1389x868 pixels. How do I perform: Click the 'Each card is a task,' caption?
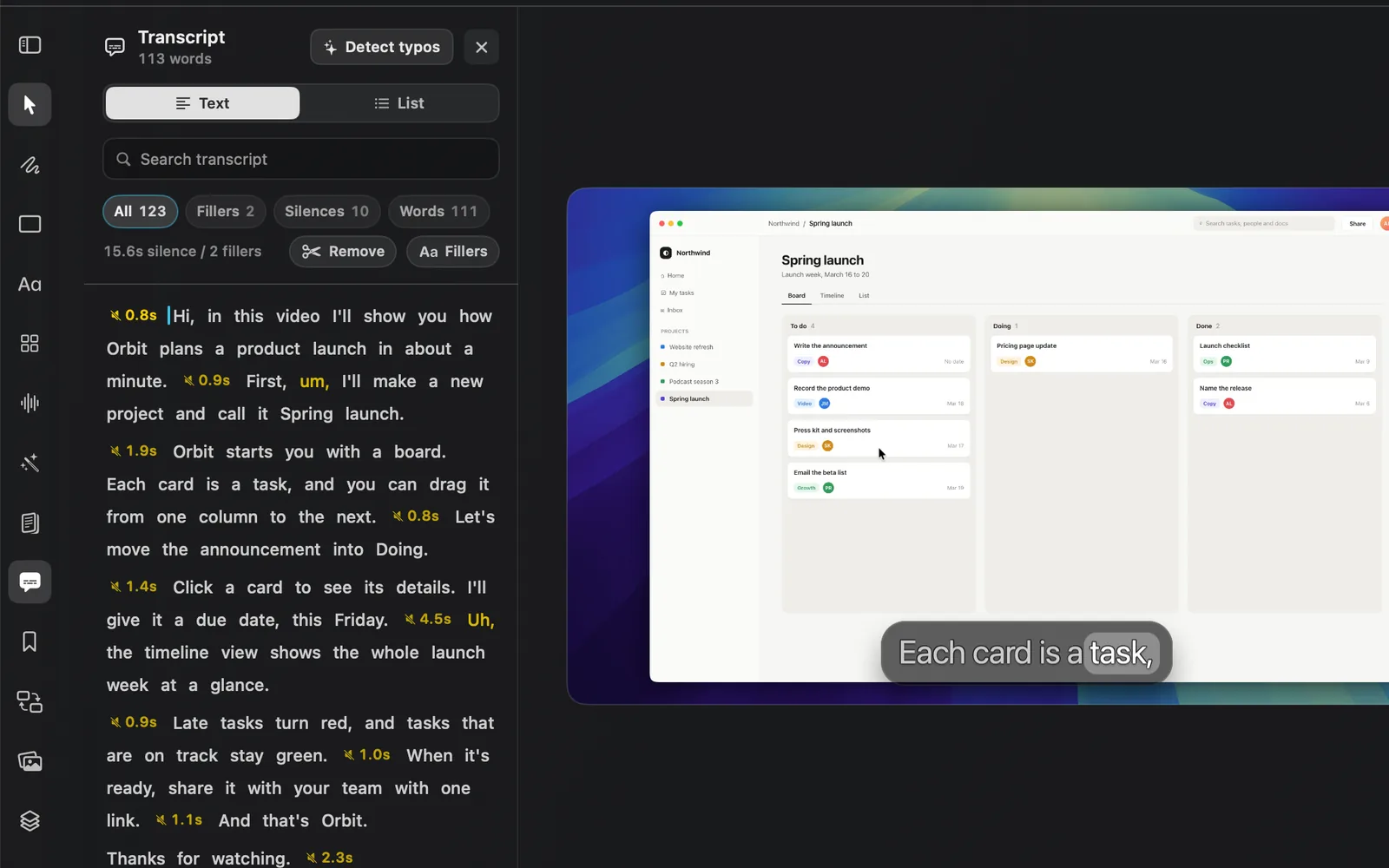click(x=1026, y=653)
